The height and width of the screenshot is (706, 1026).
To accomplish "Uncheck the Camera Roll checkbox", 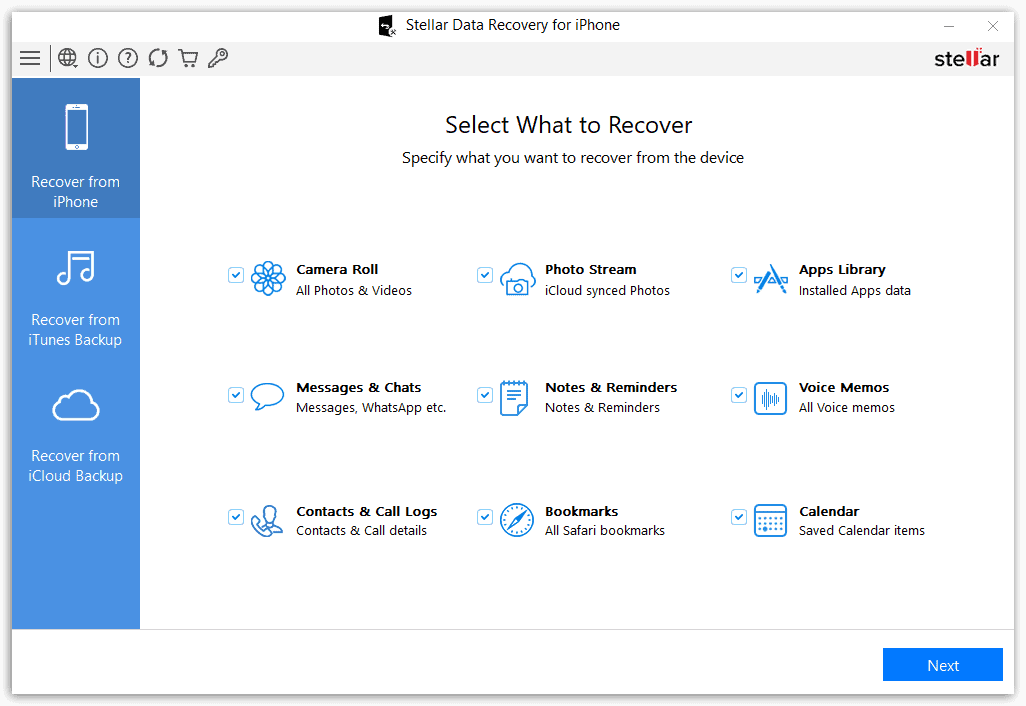I will [x=236, y=275].
